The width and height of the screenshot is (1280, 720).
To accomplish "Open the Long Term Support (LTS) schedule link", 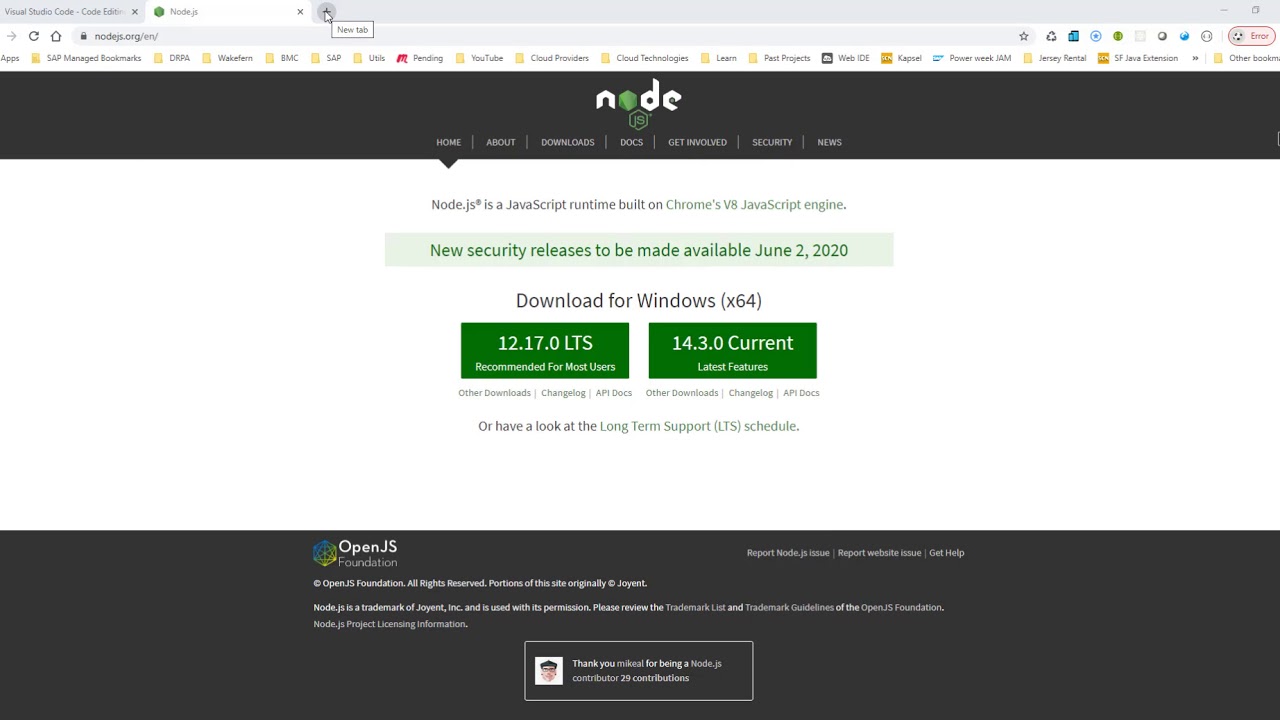I will 698,426.
